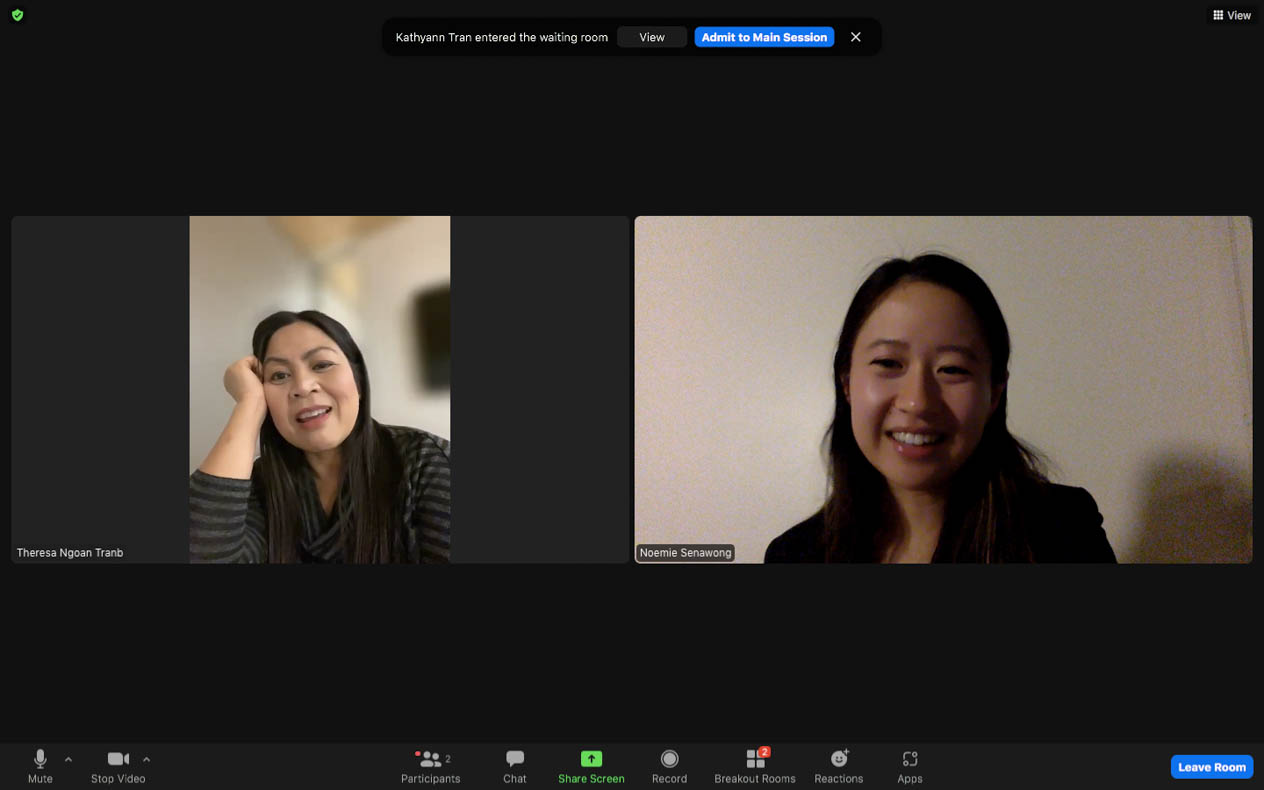Expand audio options chevron beside Mute
This screenshot has height=790, width=1264.
click(68, 760)
